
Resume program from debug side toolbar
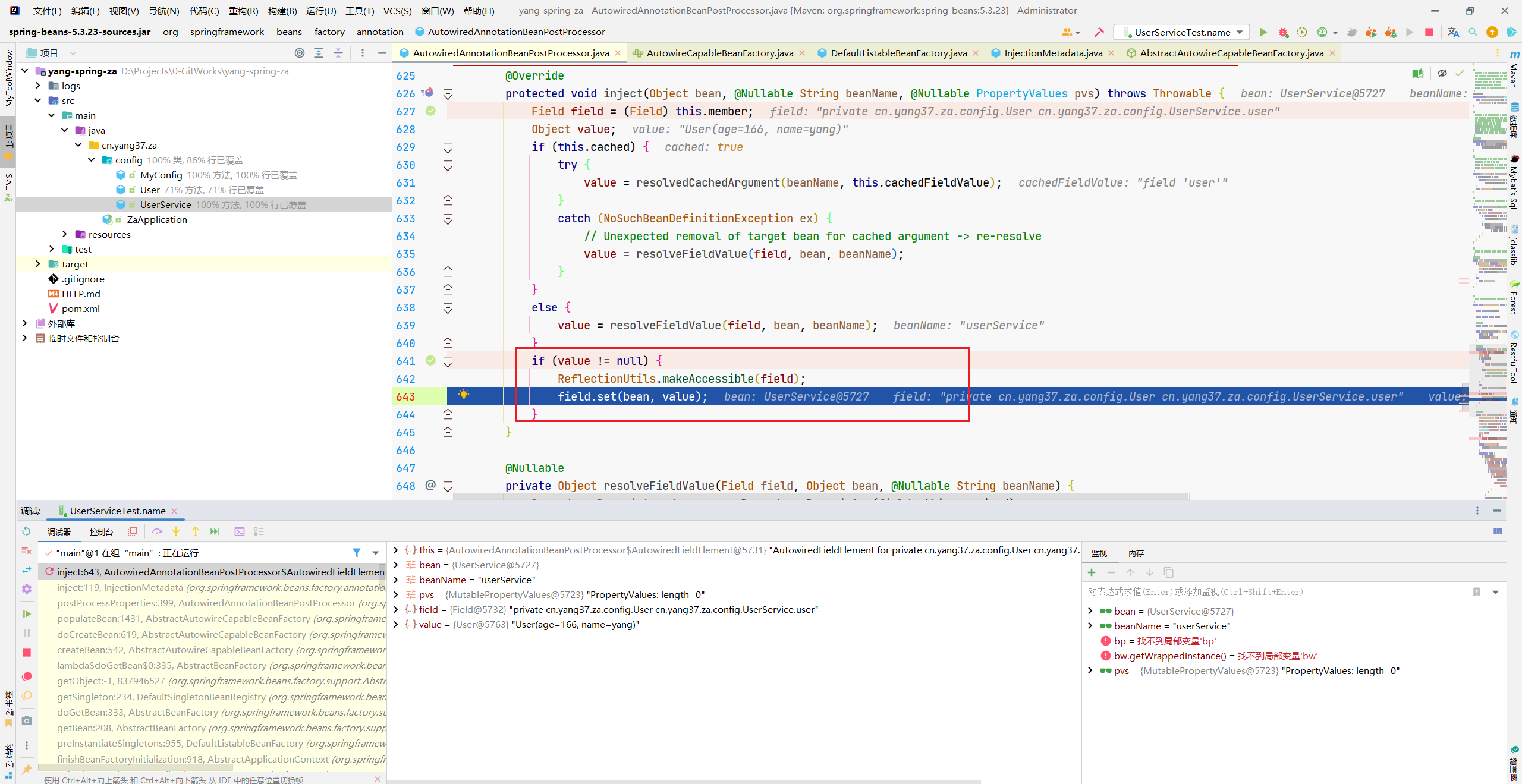pos(26,613)
